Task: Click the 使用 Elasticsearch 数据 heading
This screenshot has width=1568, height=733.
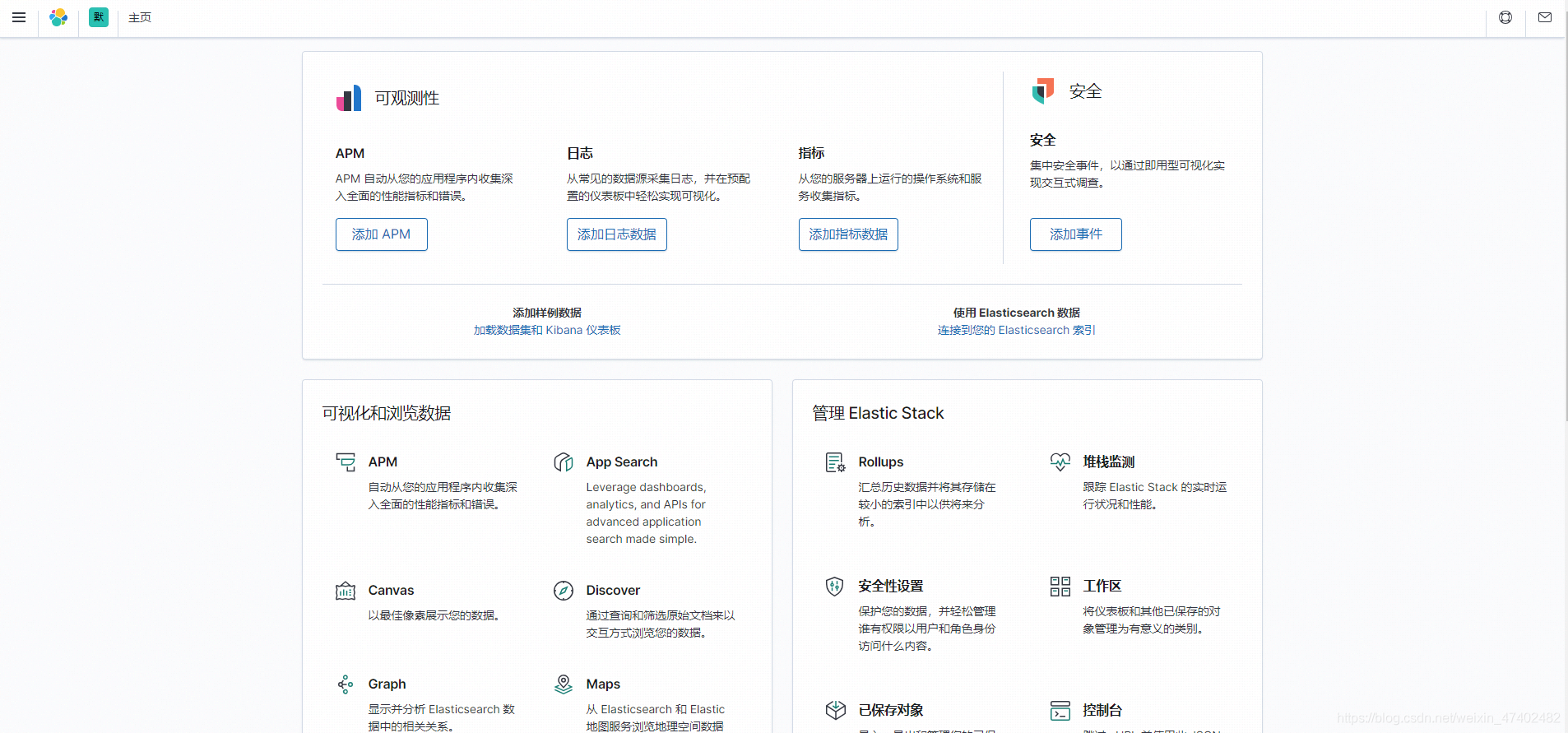Action: pos(1017,313)
